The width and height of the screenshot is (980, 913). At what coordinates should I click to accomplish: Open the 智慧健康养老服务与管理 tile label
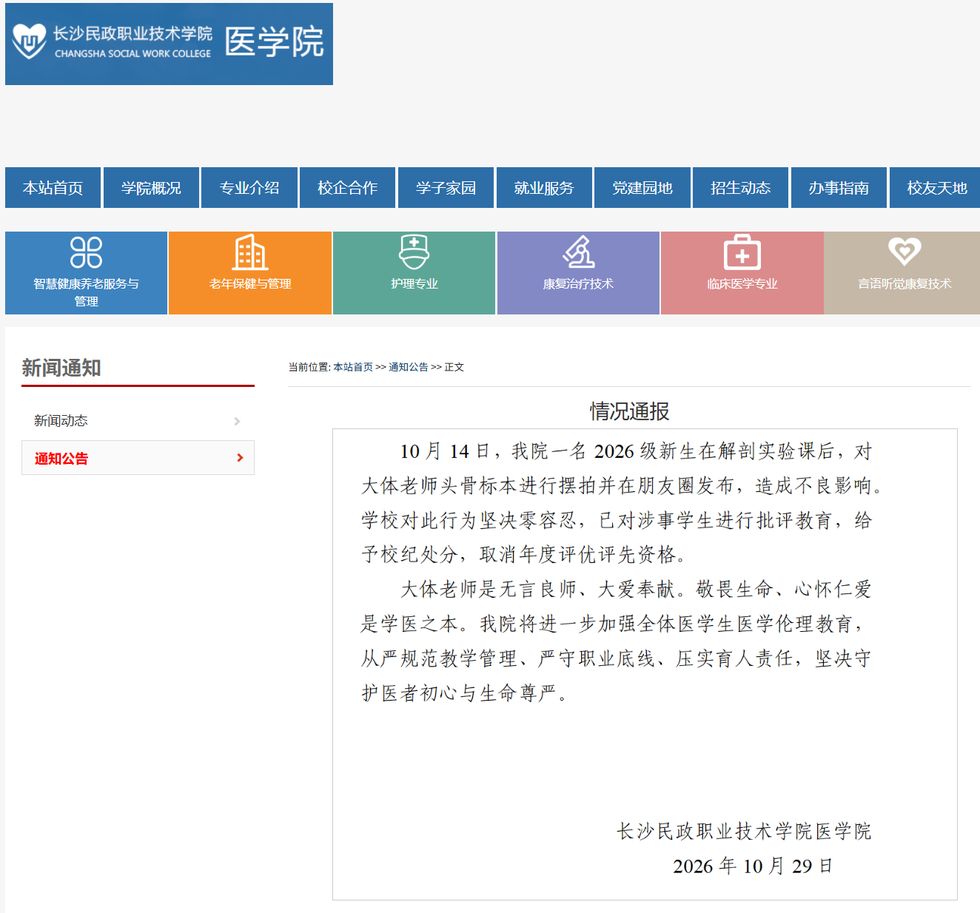86,292
